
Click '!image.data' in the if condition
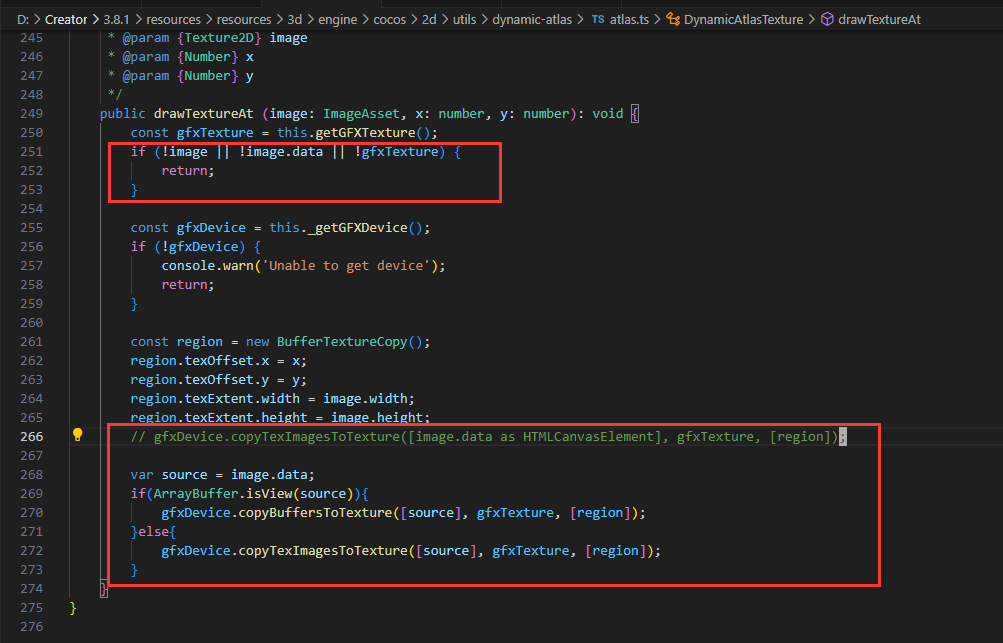pos(281,152)
